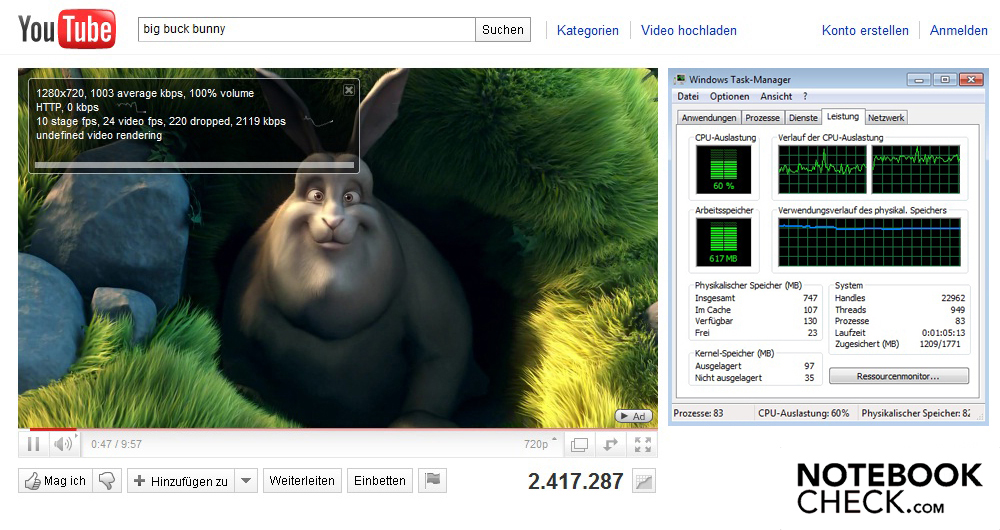Open the Video hochladen link
This screenshot has width=1000, height=530.
click(x=689, y=31)
